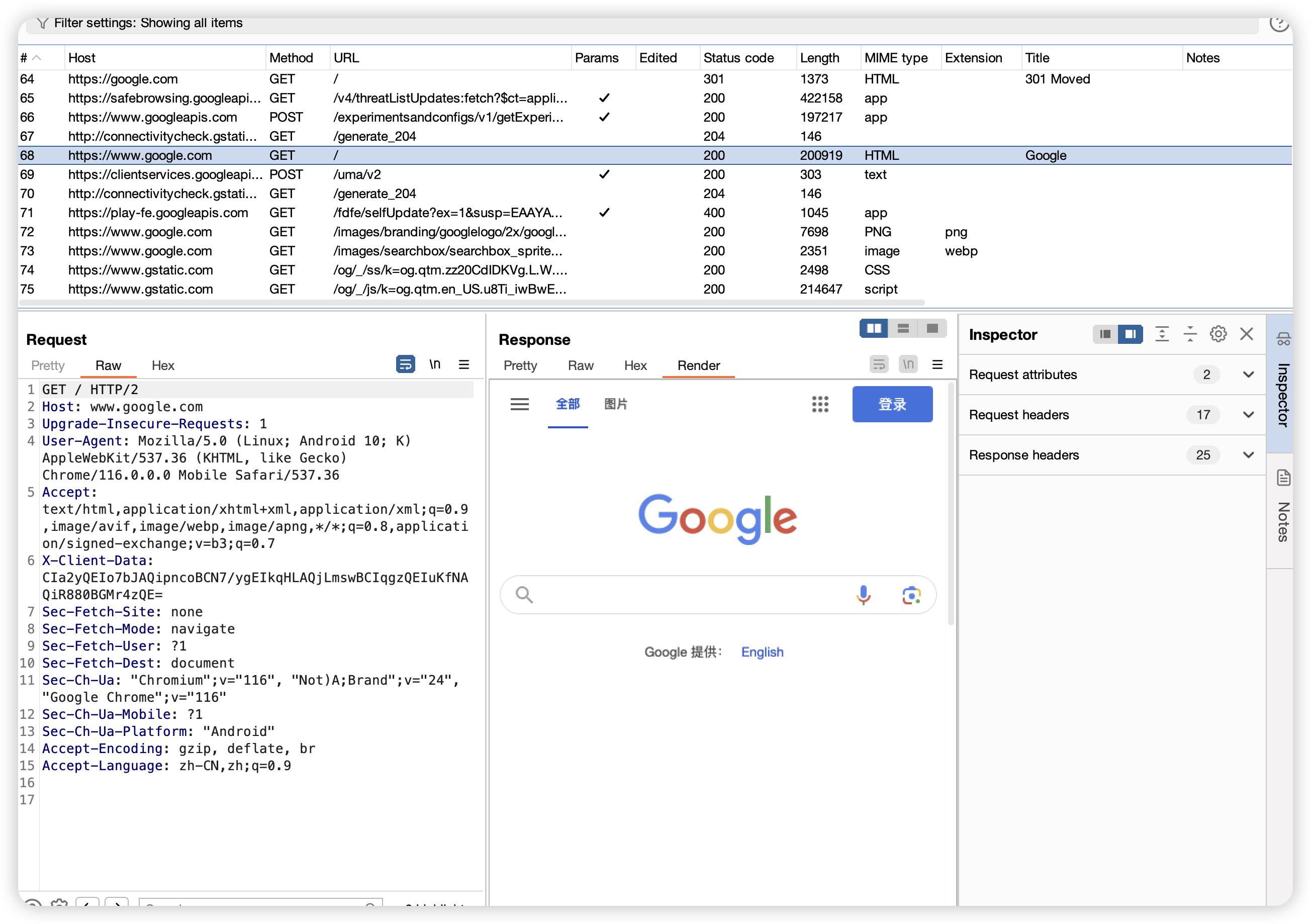The image size is (1311, 924).
Task: Expand Response headers section
Action: [x=1248, y=455]
